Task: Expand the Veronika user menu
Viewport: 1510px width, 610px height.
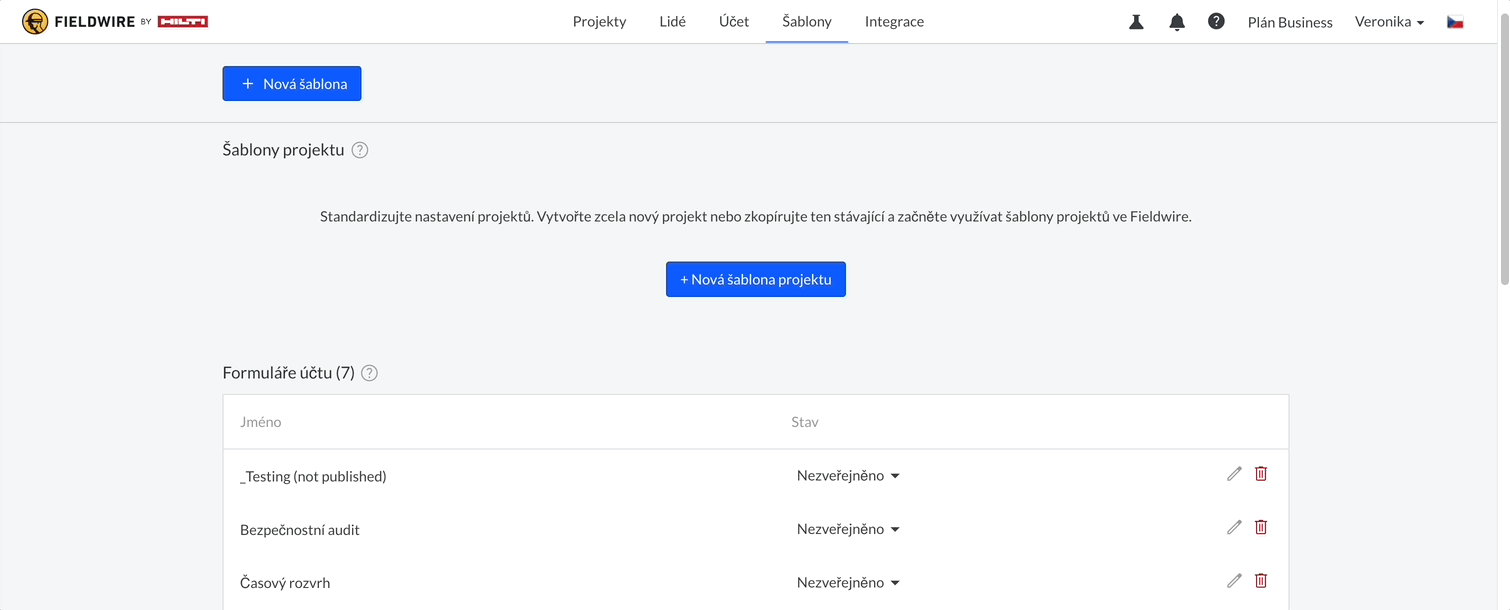Action: (x=1389, y=22)
